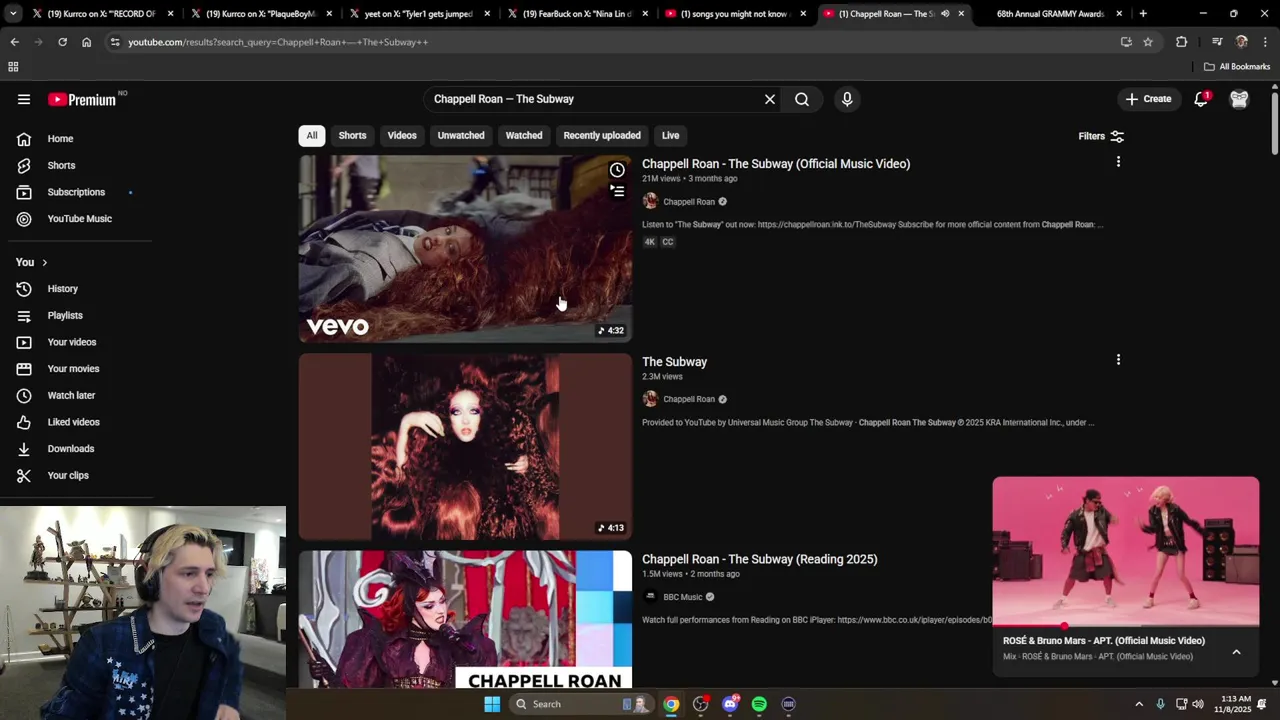Go to Home in the sidebar
The width and height of the screenshot is (1280, 720).
[60, 139]
